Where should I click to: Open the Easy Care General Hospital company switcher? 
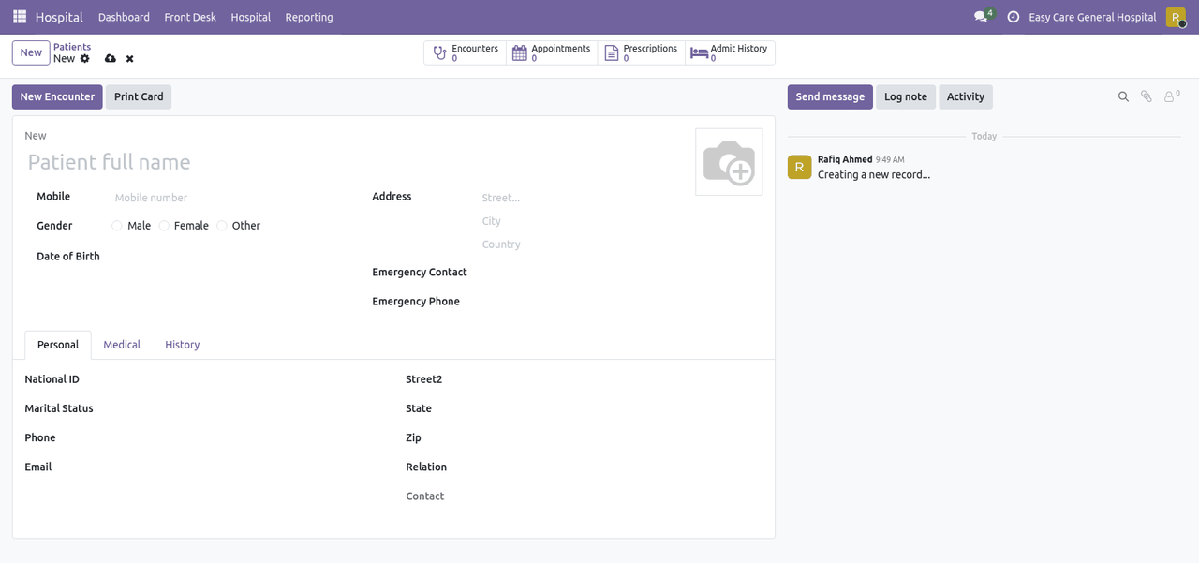coord(1092,17)
